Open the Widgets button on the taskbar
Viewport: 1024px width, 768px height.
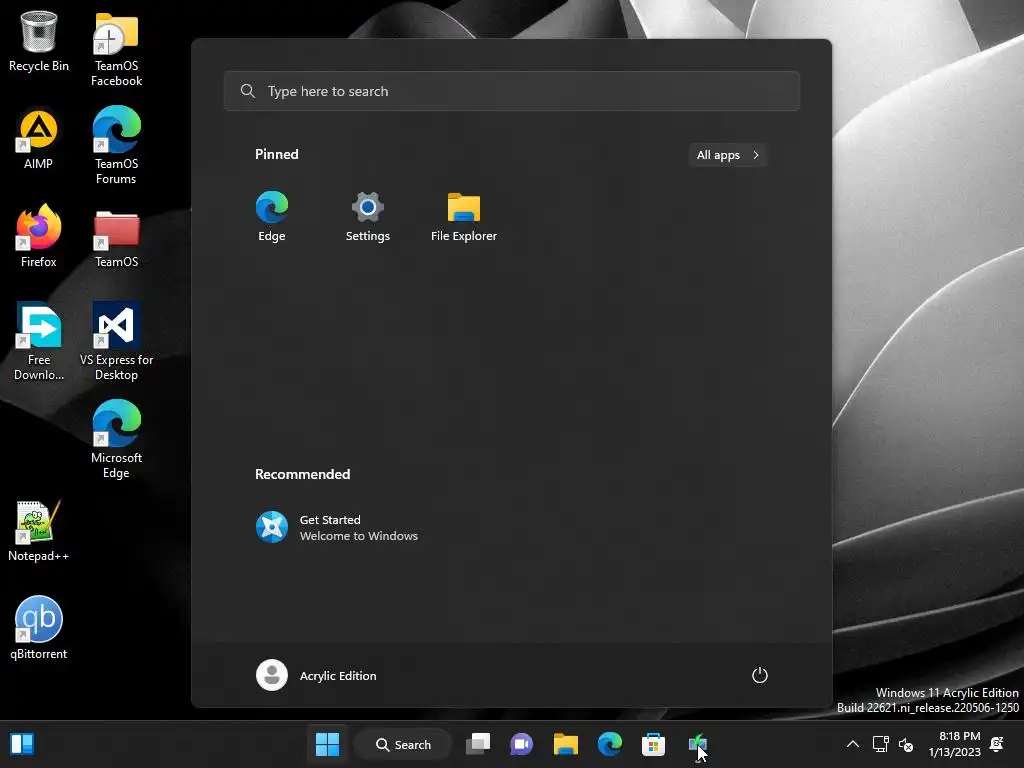22,744
